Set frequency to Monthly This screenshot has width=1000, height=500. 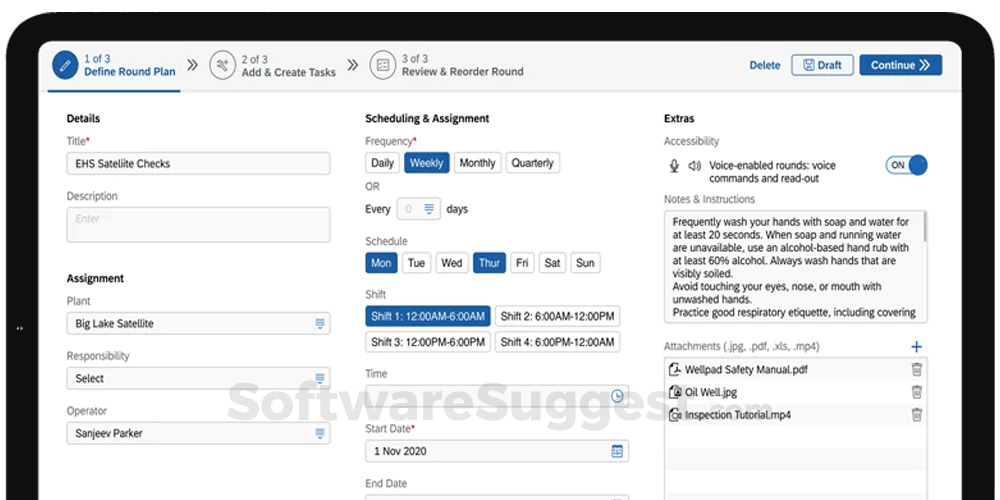click(477, 163)
